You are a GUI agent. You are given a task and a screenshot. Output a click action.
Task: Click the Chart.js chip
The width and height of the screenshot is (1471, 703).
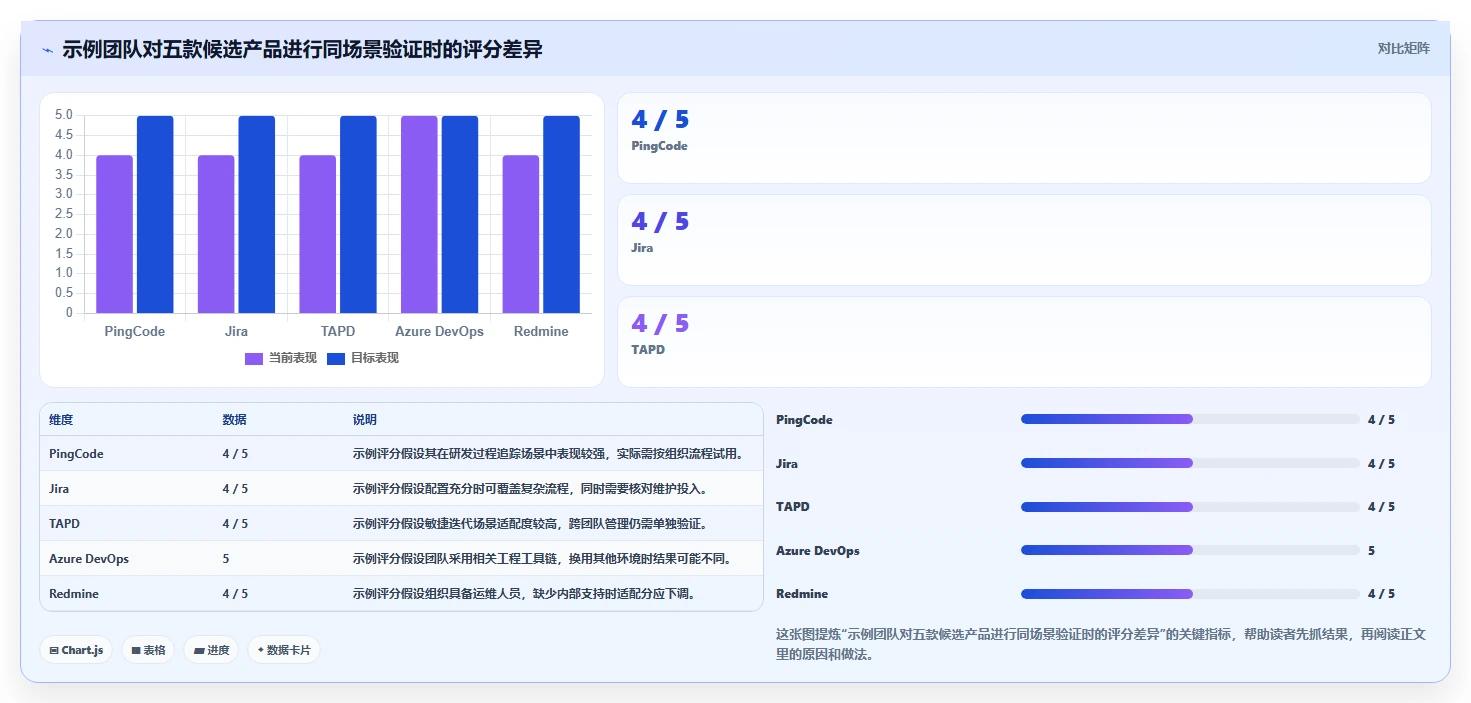(x=77, y=650)
